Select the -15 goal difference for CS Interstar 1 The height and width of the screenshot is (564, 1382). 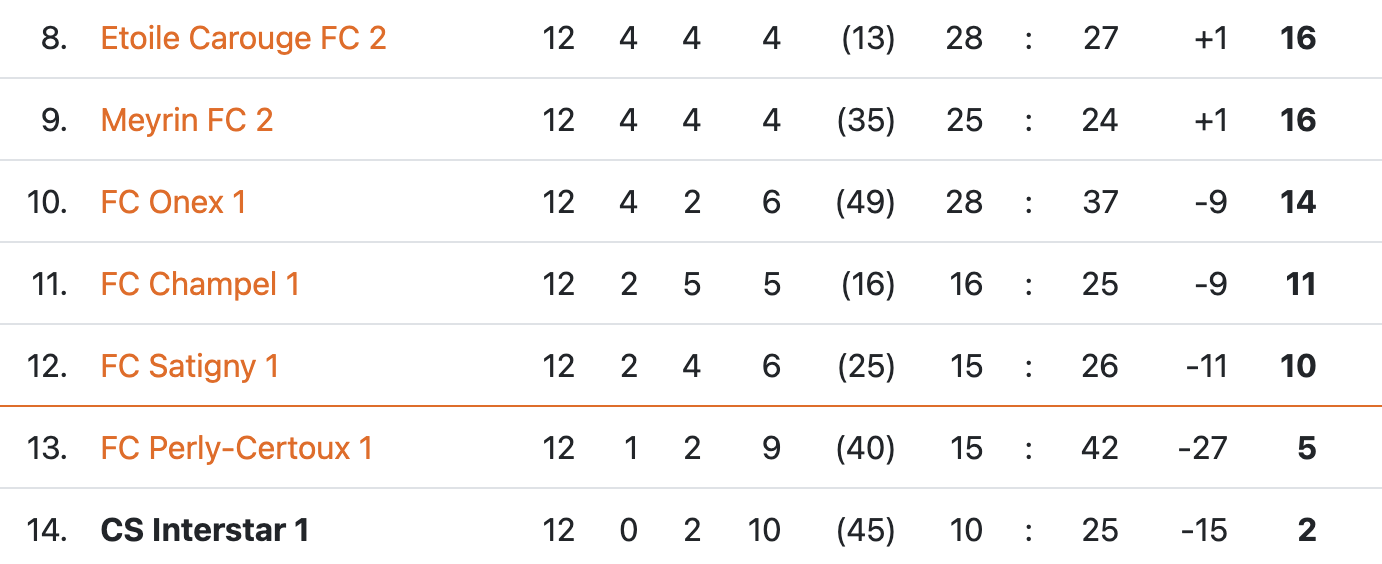pyautogui.click(x=1203, y=531)
